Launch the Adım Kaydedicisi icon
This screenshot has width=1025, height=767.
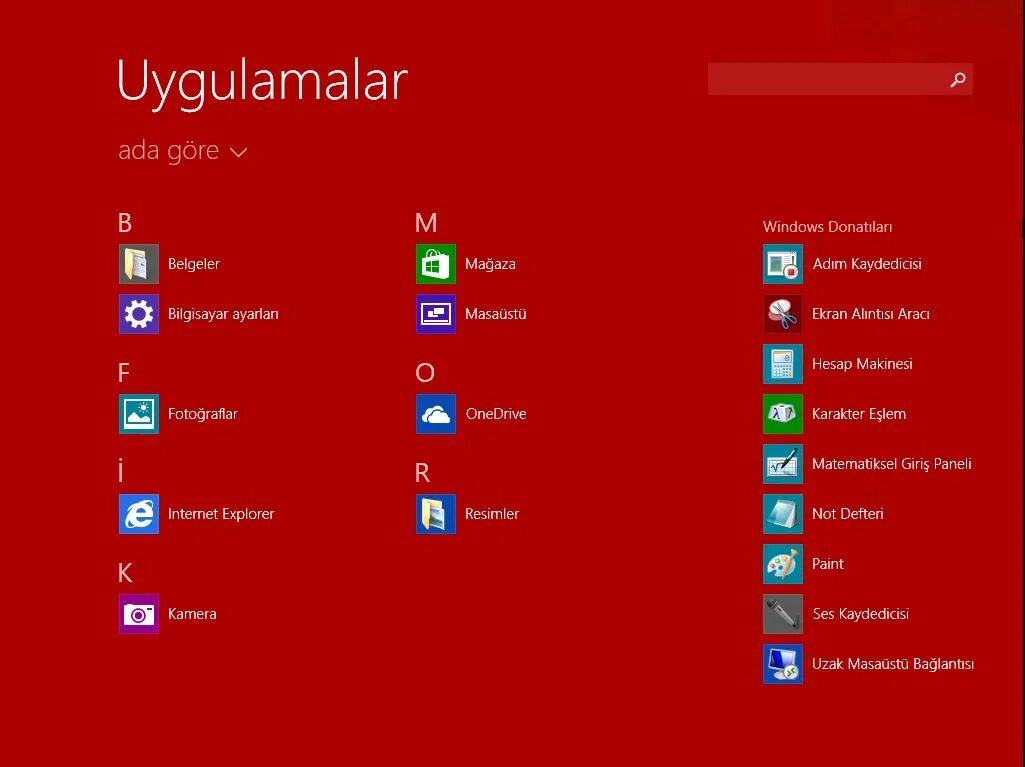[x=782, y=264]
